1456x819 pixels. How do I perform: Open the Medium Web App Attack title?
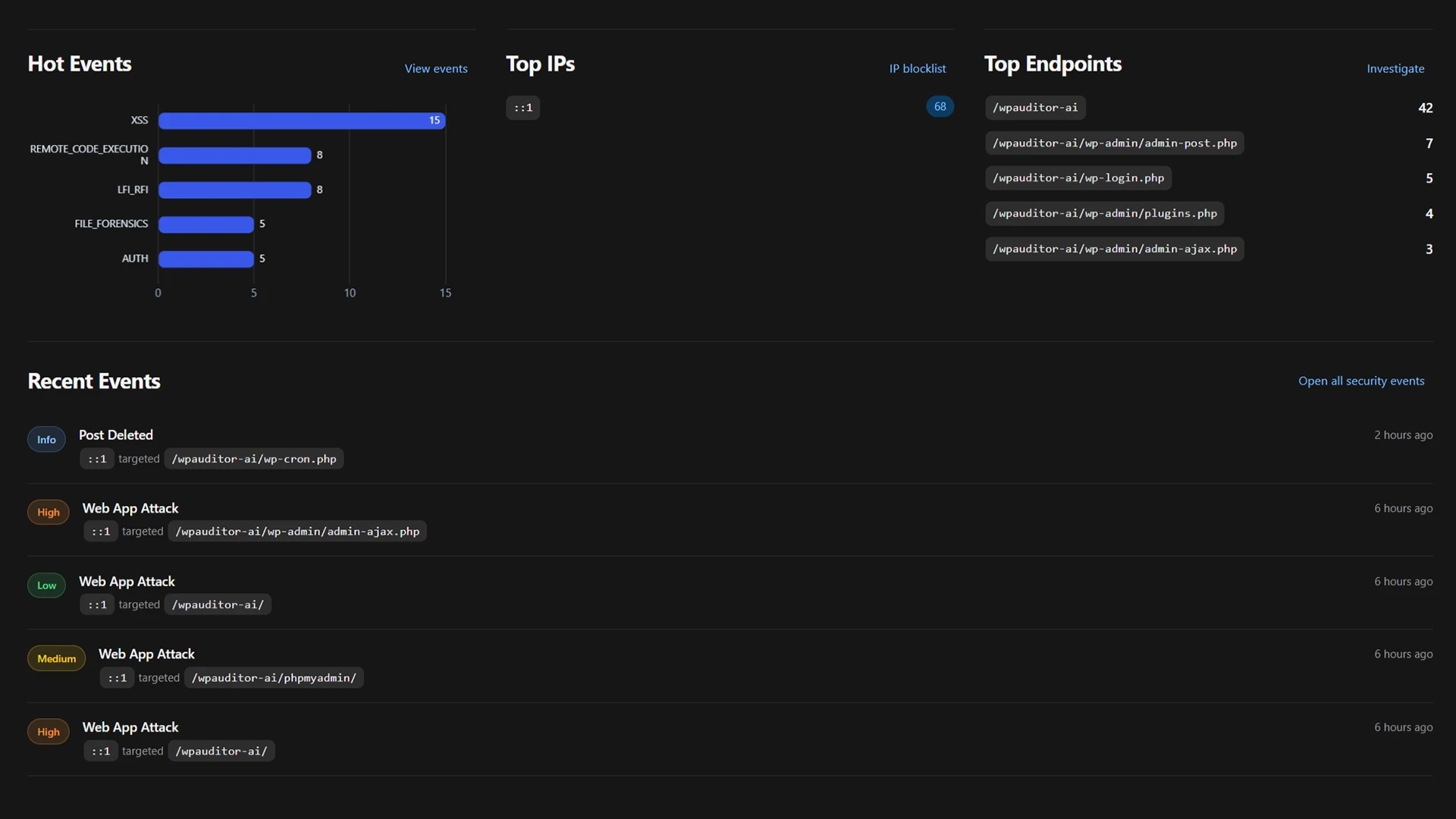point(146,654)
